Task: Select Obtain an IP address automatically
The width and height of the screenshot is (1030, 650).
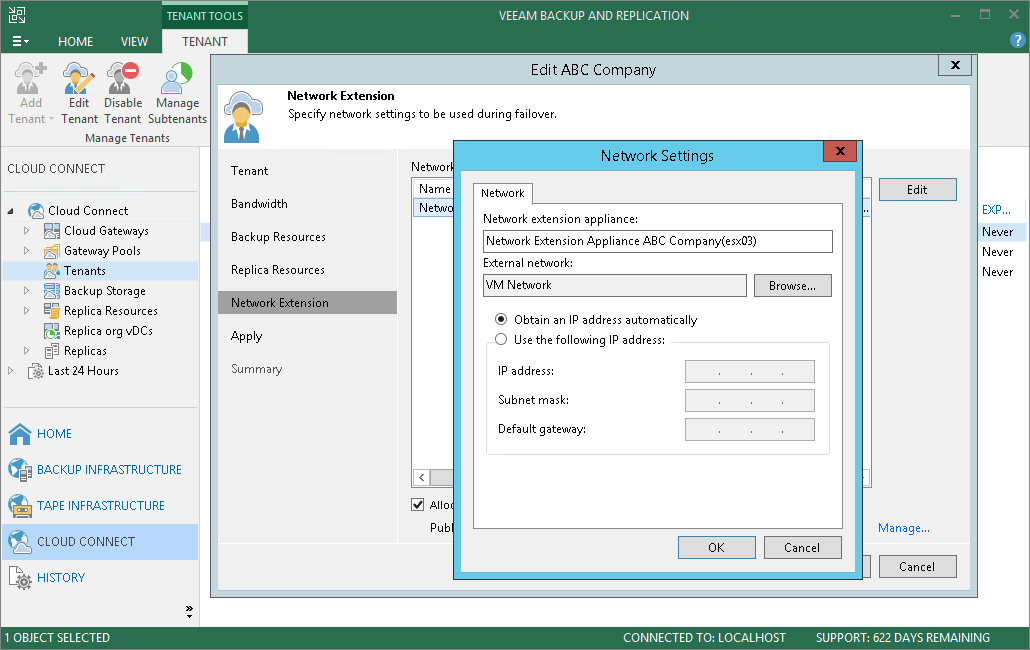Action: (x=501, y=320)
